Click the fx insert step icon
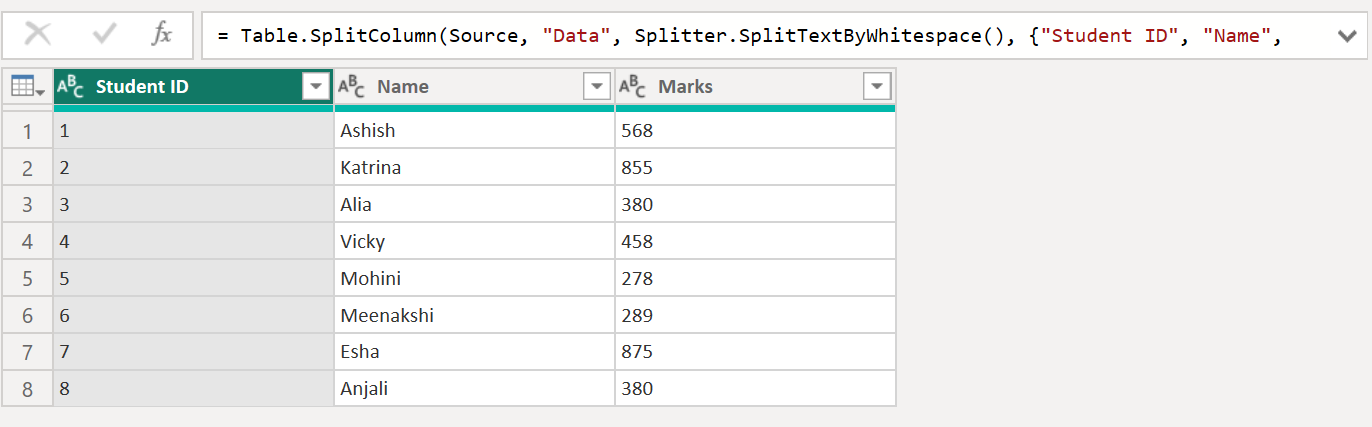Screen dimensions: 1372x427 click(162, 35)
